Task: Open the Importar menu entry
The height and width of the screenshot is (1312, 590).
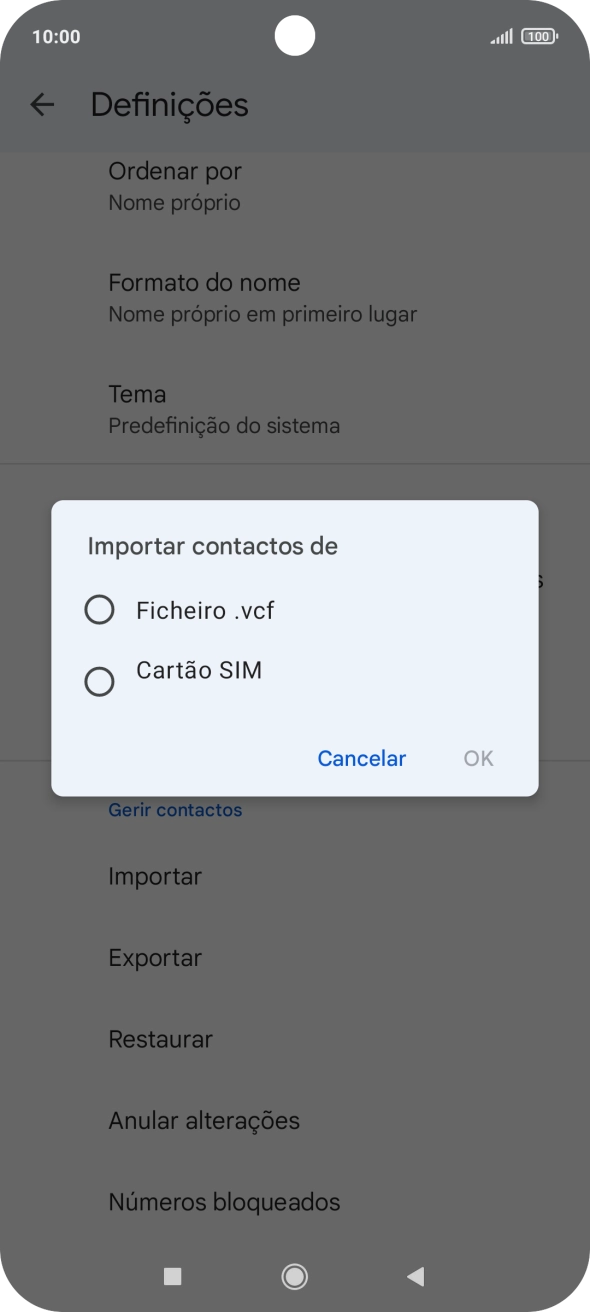Action: pyautogui.click(x=154, y=876)
